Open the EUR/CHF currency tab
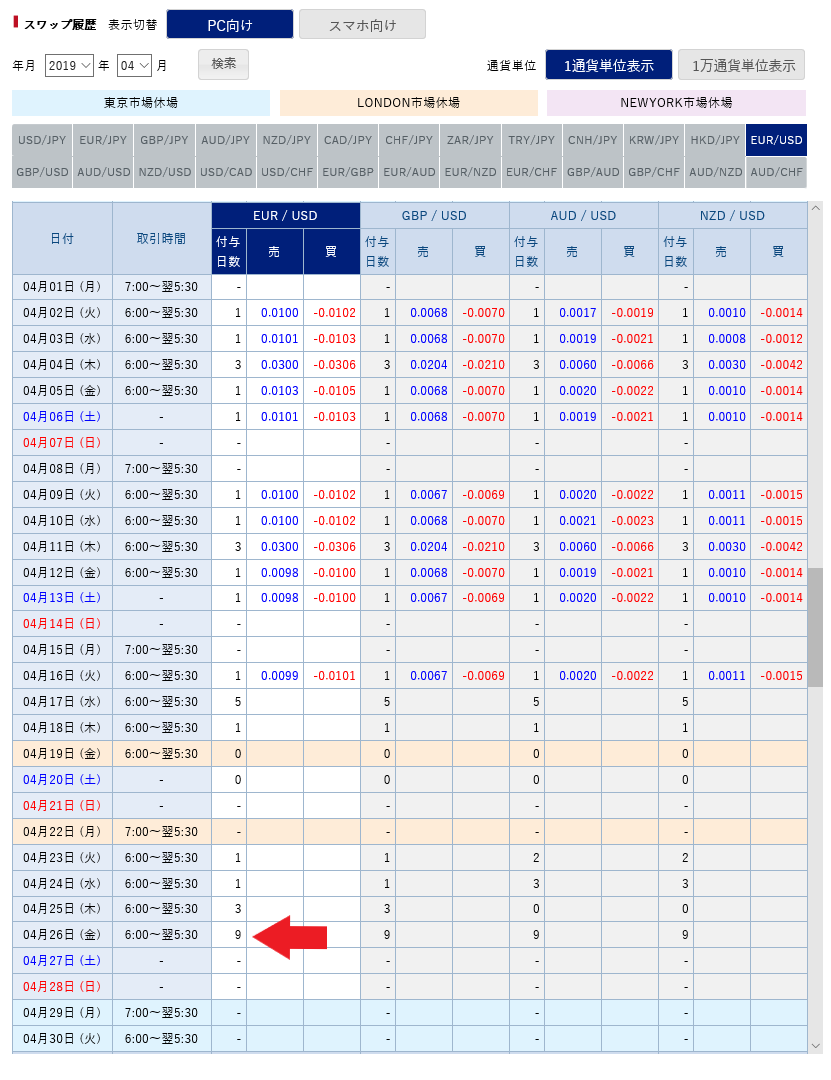 tap(531, 172)
